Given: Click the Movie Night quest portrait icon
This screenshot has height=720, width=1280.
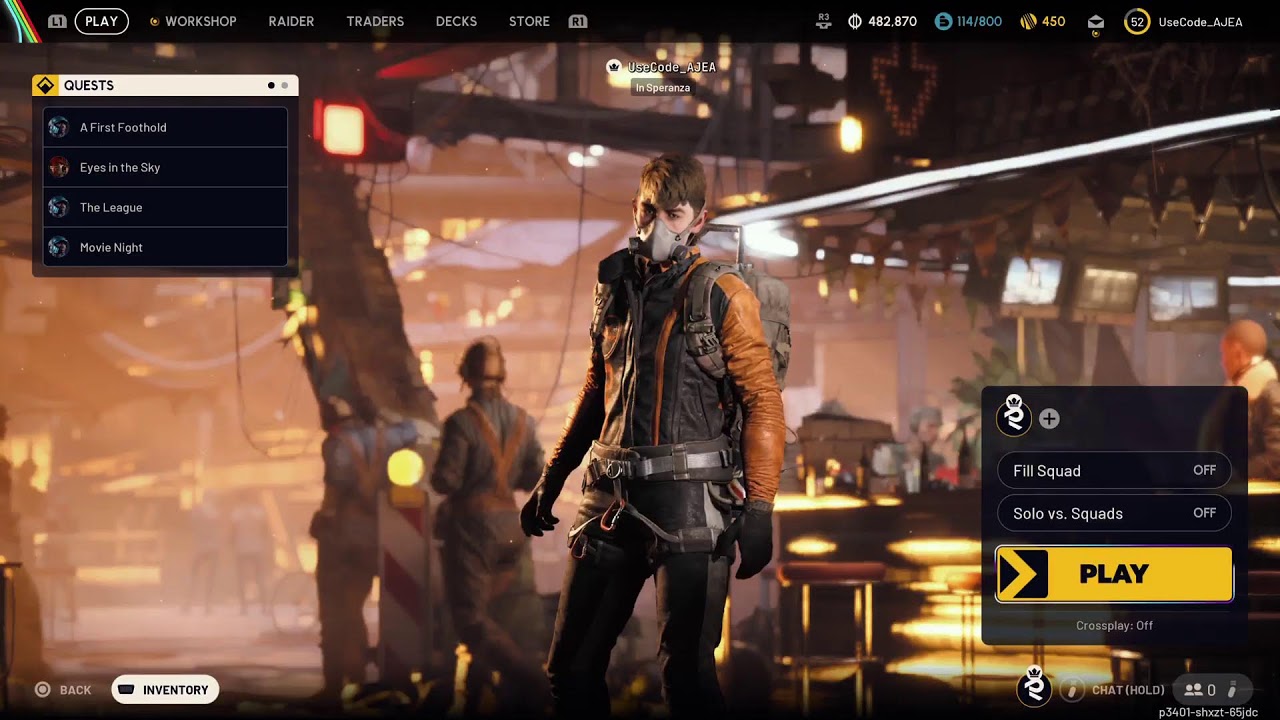Looking at the screenshot, I should [59, 247].
